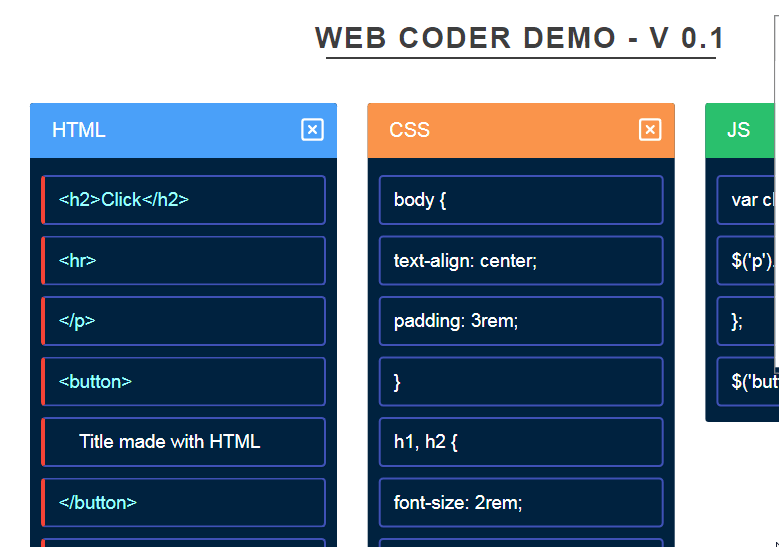Image resolution: width=779 pixels, height=547 pixels.
Task: Select the 'padding: 3rem;' line
Action: click(x=521, y=321)
